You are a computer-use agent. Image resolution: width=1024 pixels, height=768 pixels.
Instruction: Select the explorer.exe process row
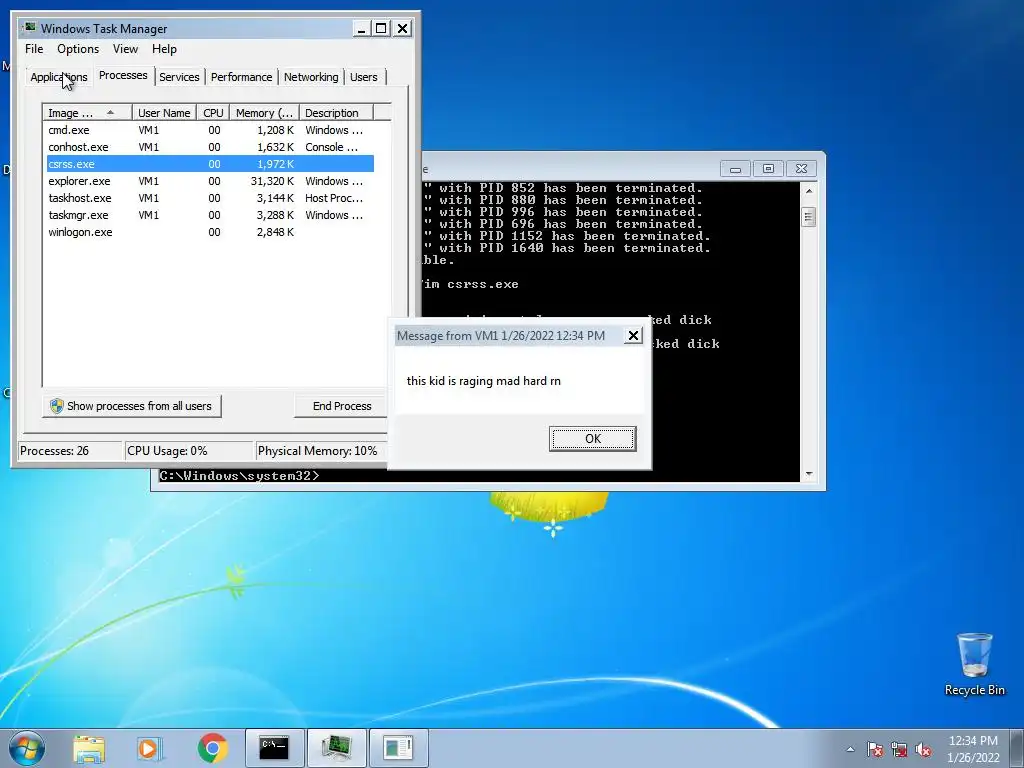point(210,181)
